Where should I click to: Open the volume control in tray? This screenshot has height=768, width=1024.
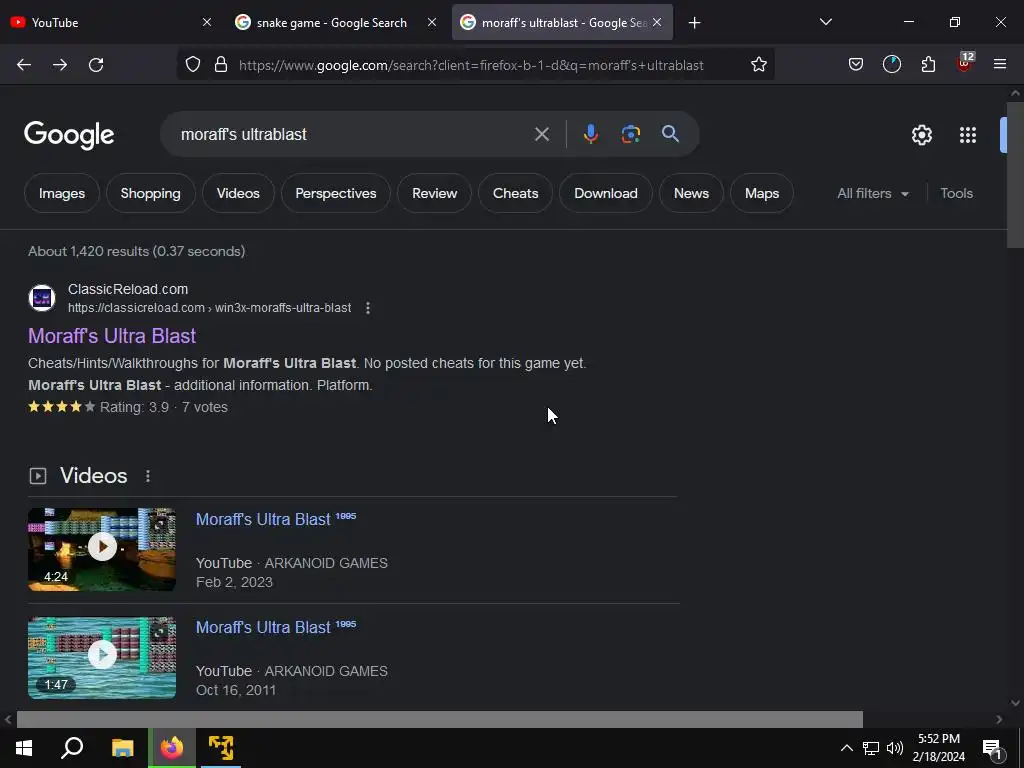click(x=895, y=748)
